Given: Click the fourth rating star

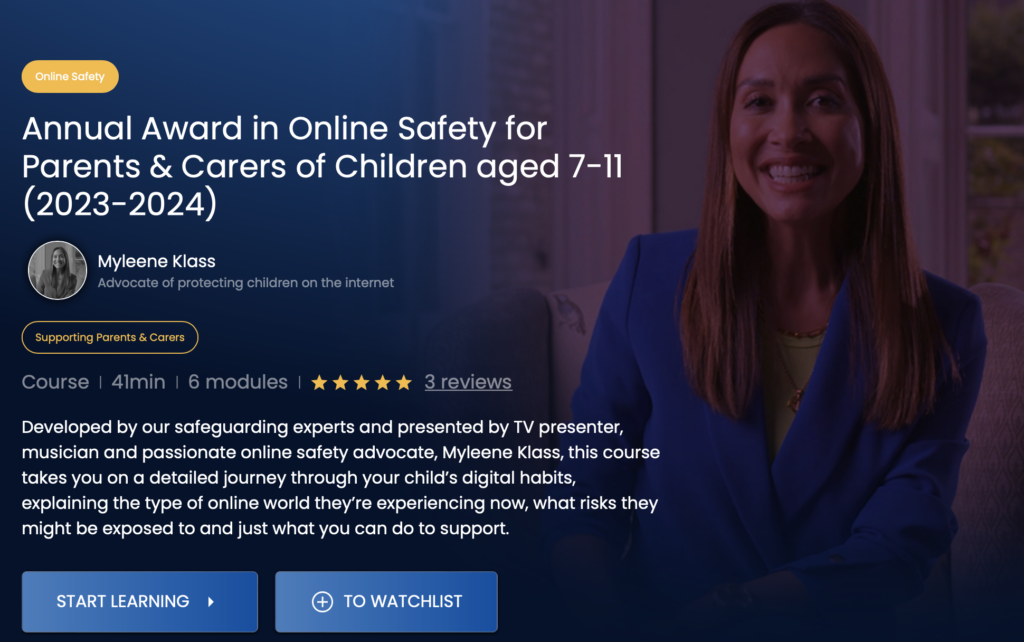Looking at the screenshot, I should tap(383, 383).
